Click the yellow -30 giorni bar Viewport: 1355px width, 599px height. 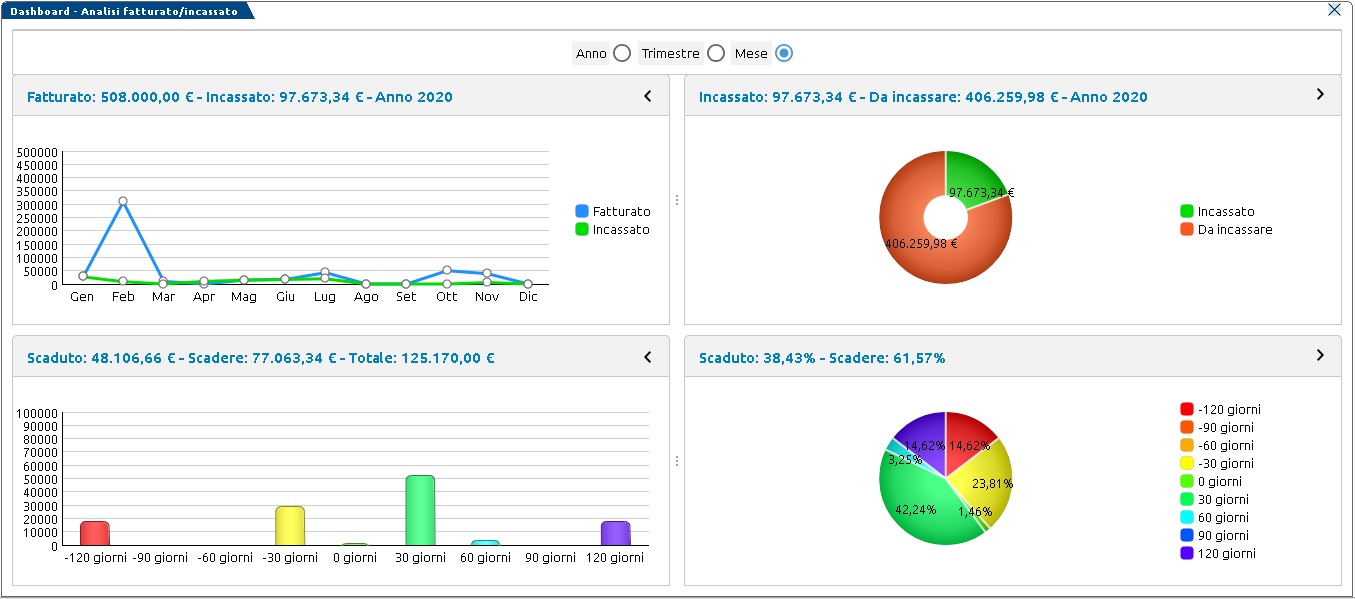[x=290, y=525]
